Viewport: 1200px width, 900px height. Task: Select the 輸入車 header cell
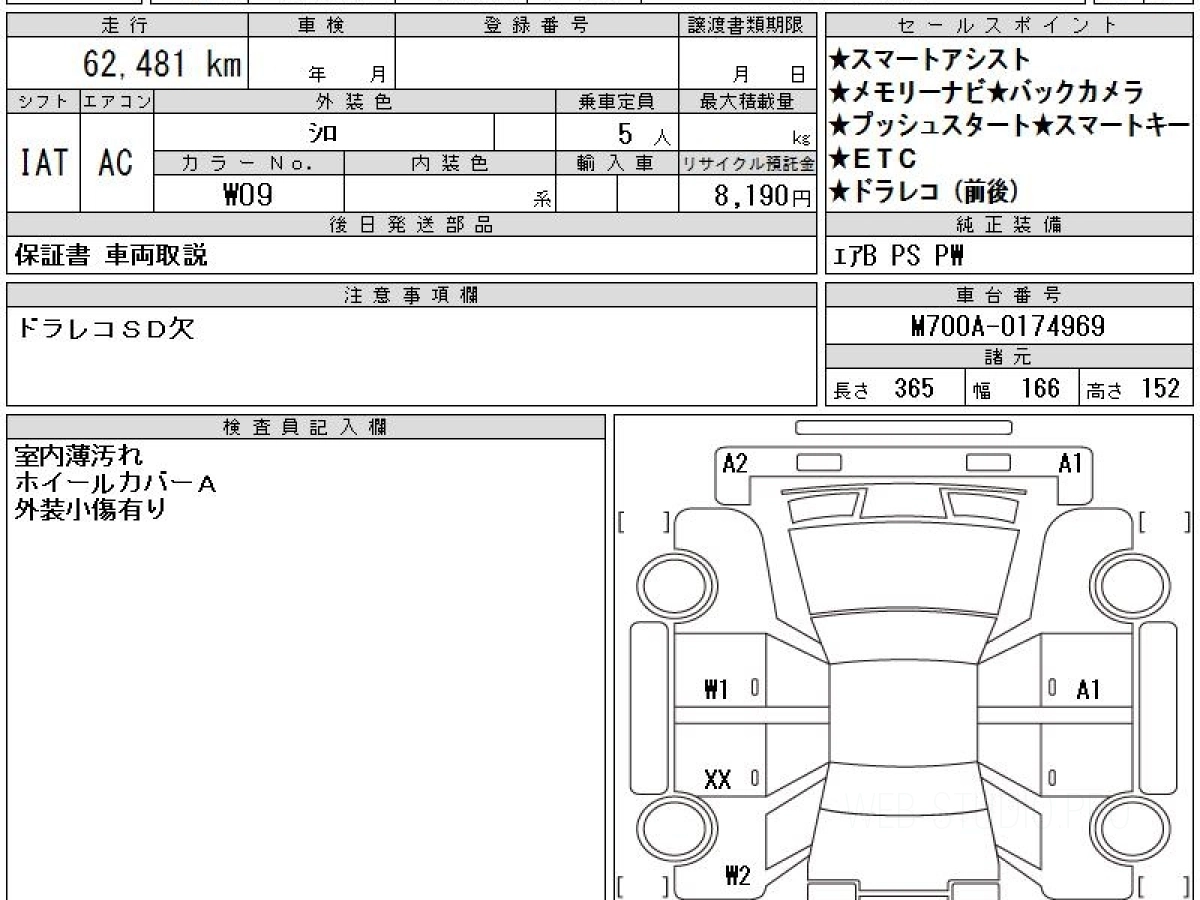click(616, 164)
